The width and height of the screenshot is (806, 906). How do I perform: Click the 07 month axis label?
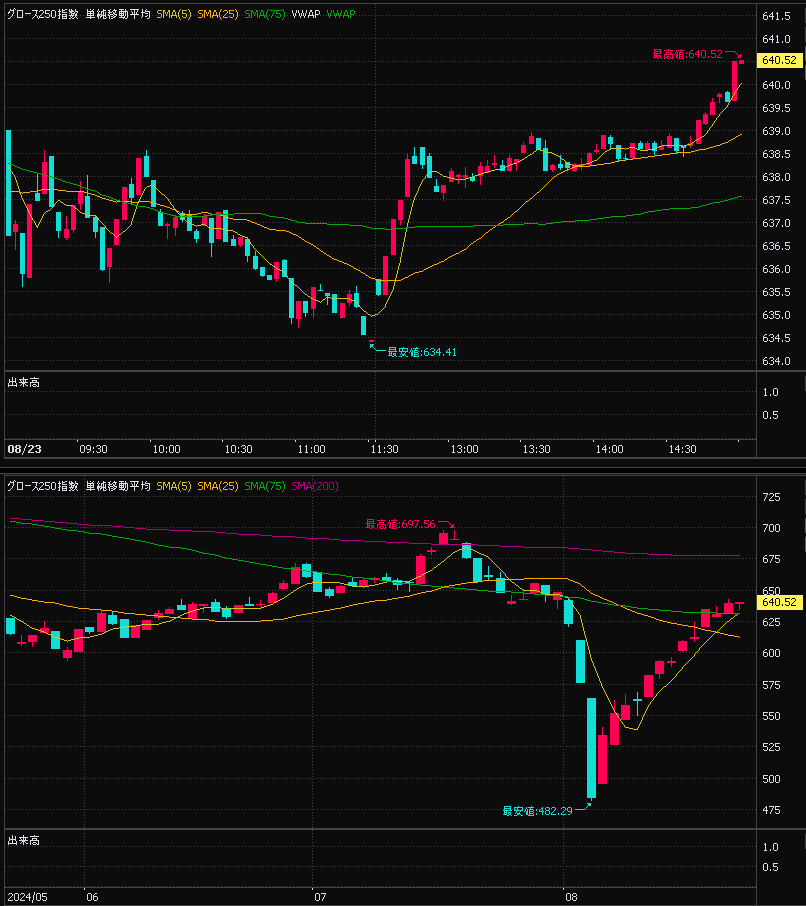point(320,897)
